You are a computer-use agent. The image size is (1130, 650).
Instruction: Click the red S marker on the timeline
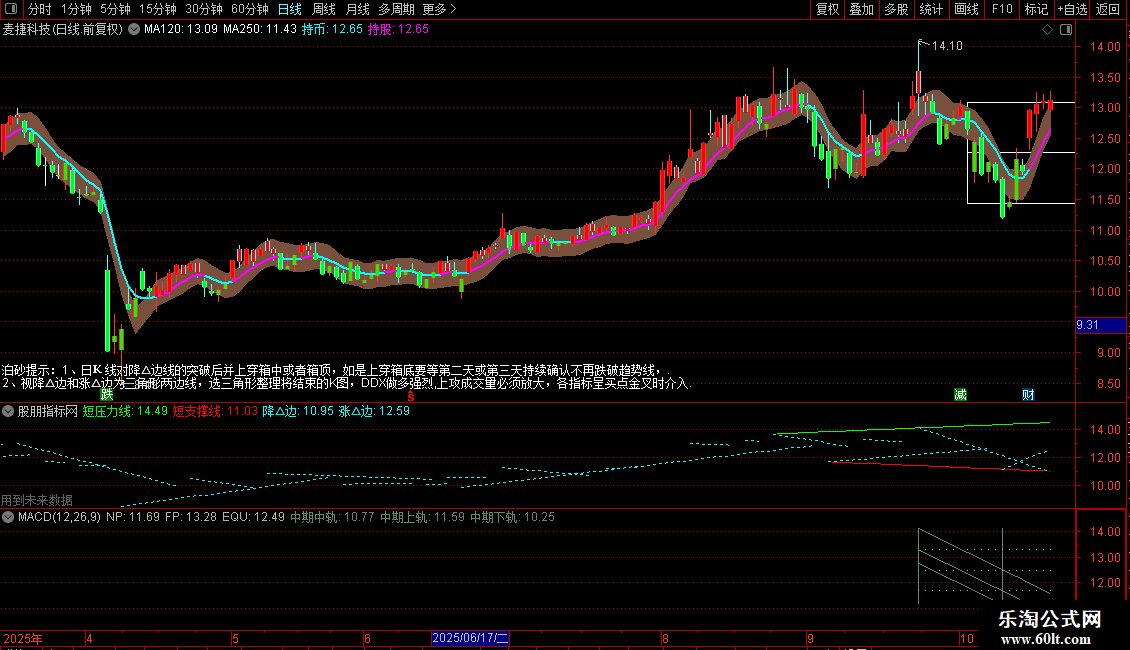pos(411,397)
